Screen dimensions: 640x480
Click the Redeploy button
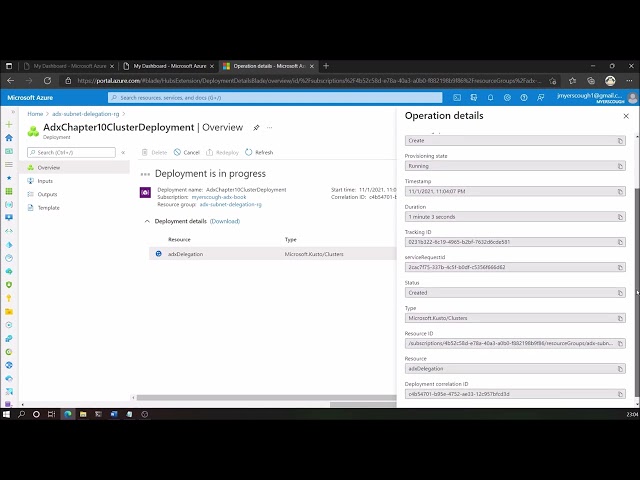click(x=222, y=152)
